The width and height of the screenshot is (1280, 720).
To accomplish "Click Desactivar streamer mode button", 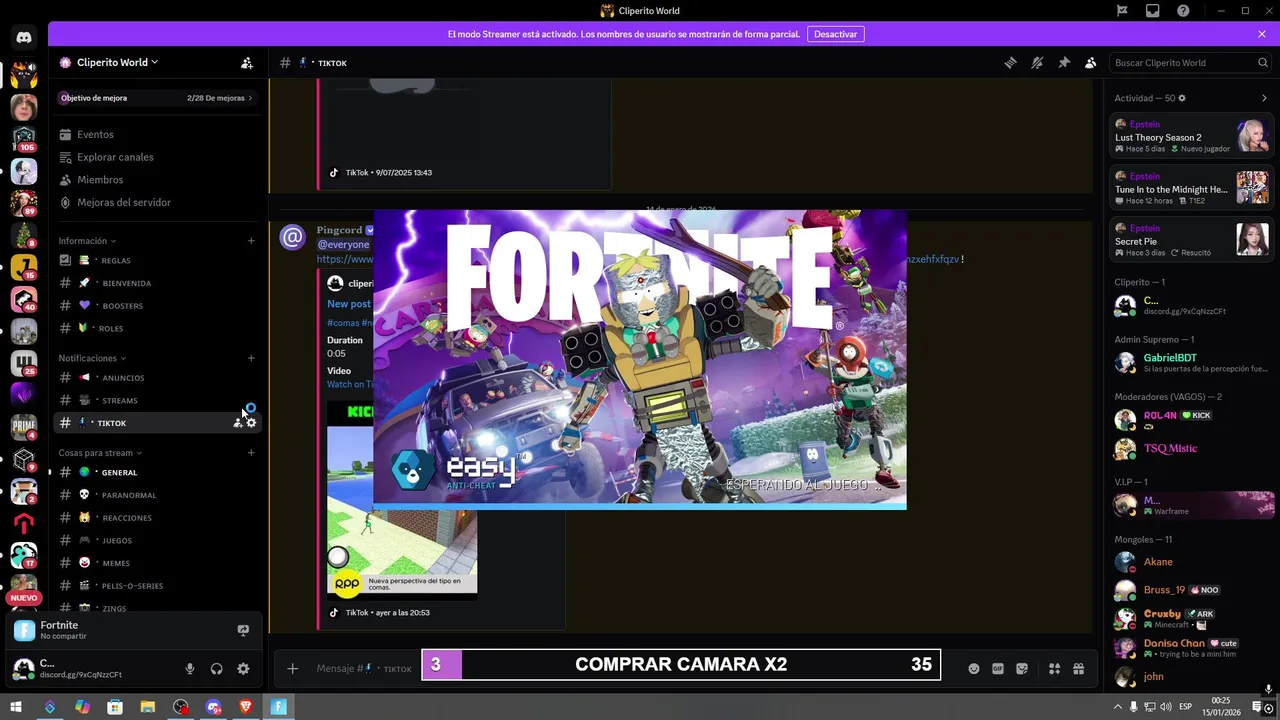I will [x=835, y=34].
